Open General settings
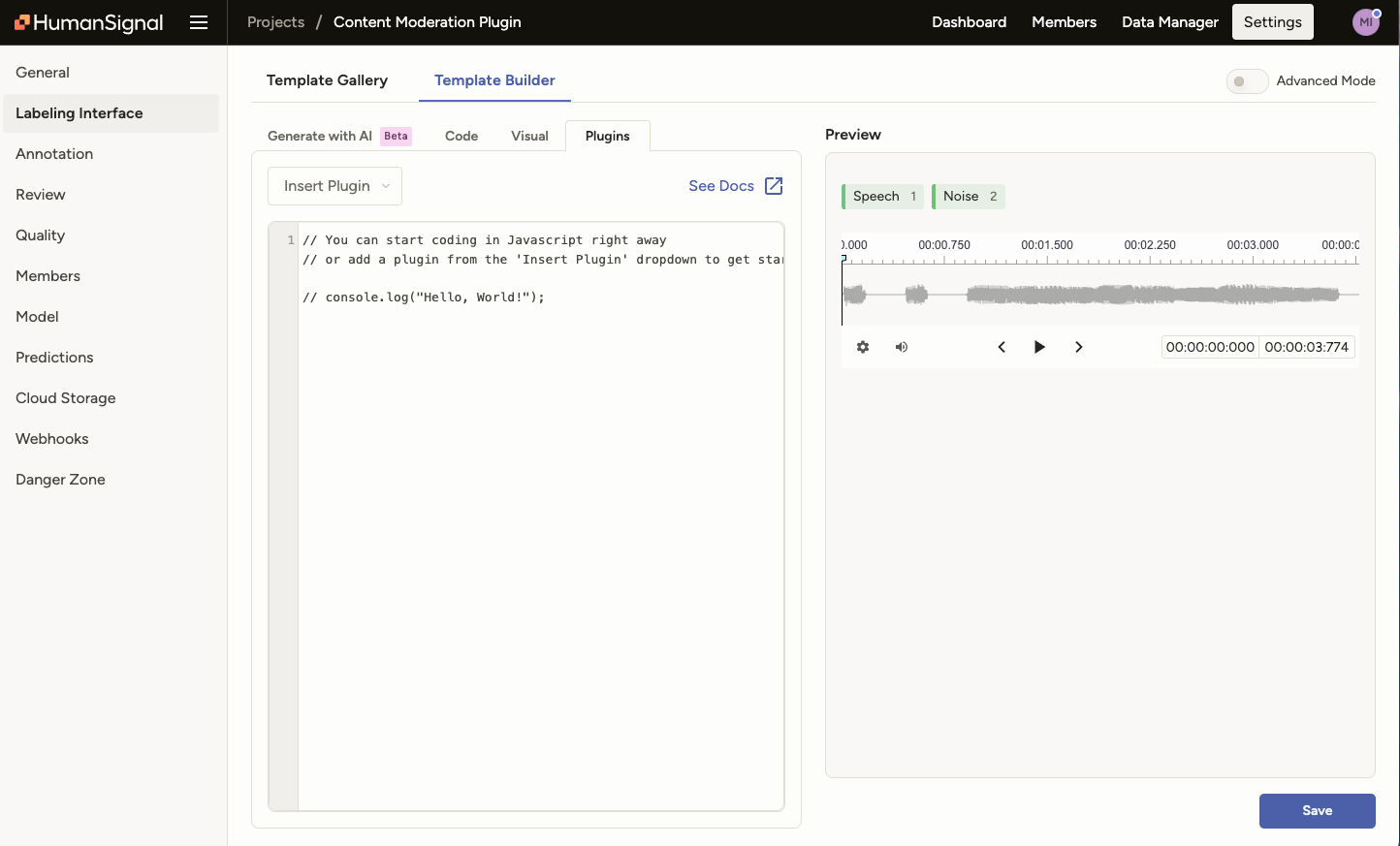This screenshot has height=846, width=1400. pos(111,73)
